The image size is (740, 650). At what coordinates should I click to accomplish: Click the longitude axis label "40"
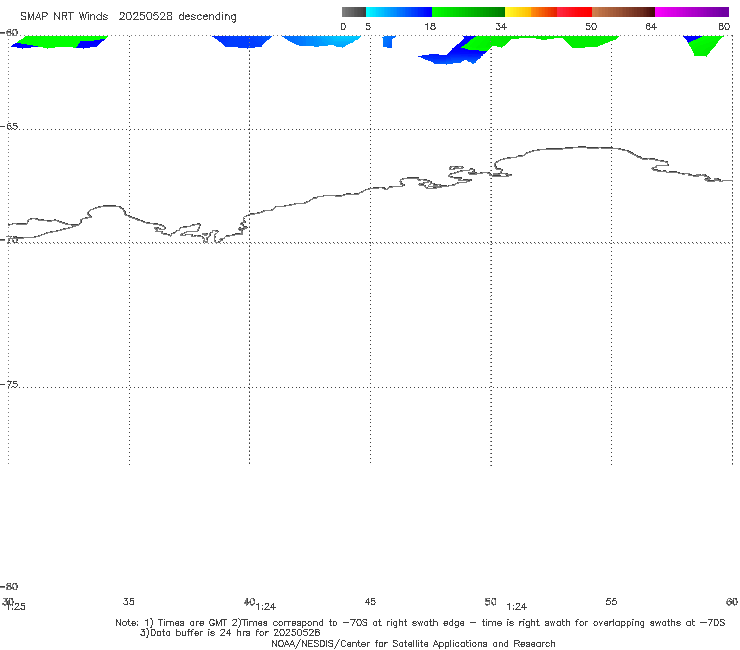(249, 601)
